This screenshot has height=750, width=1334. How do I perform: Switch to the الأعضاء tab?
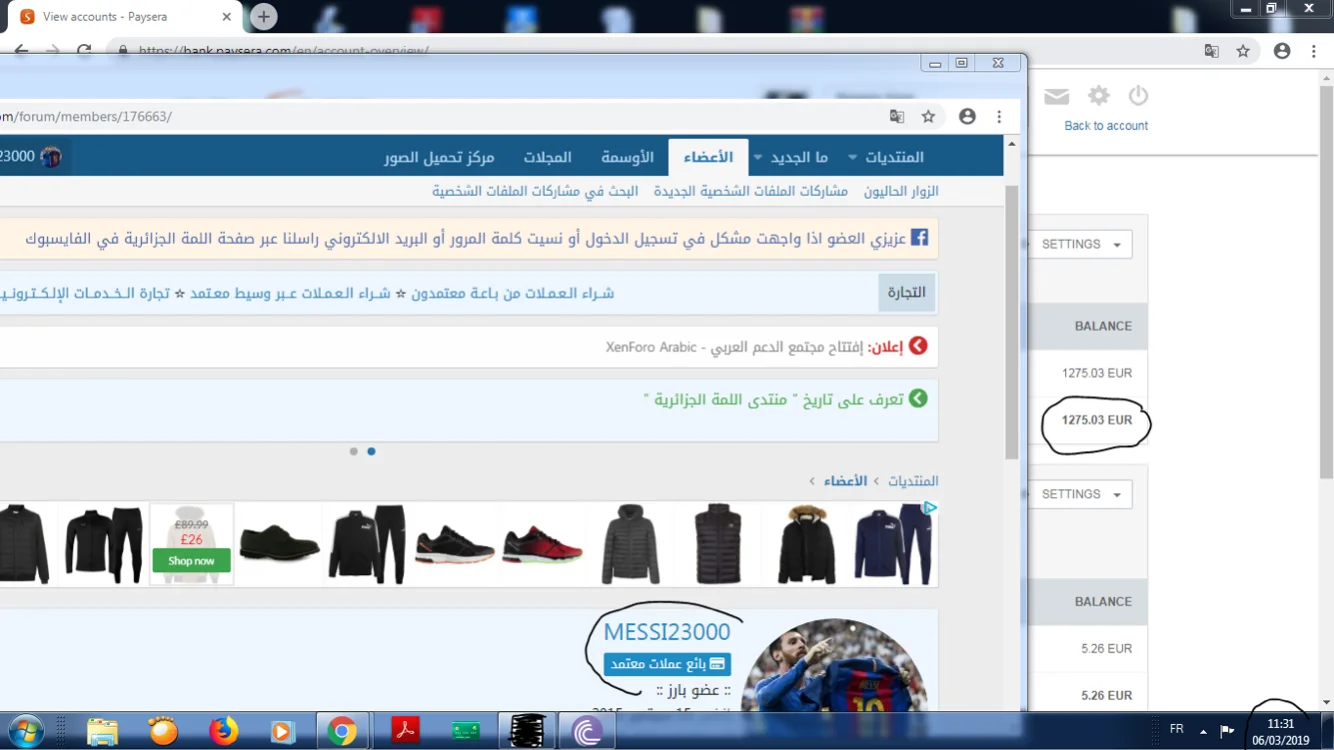click(708, 158)
